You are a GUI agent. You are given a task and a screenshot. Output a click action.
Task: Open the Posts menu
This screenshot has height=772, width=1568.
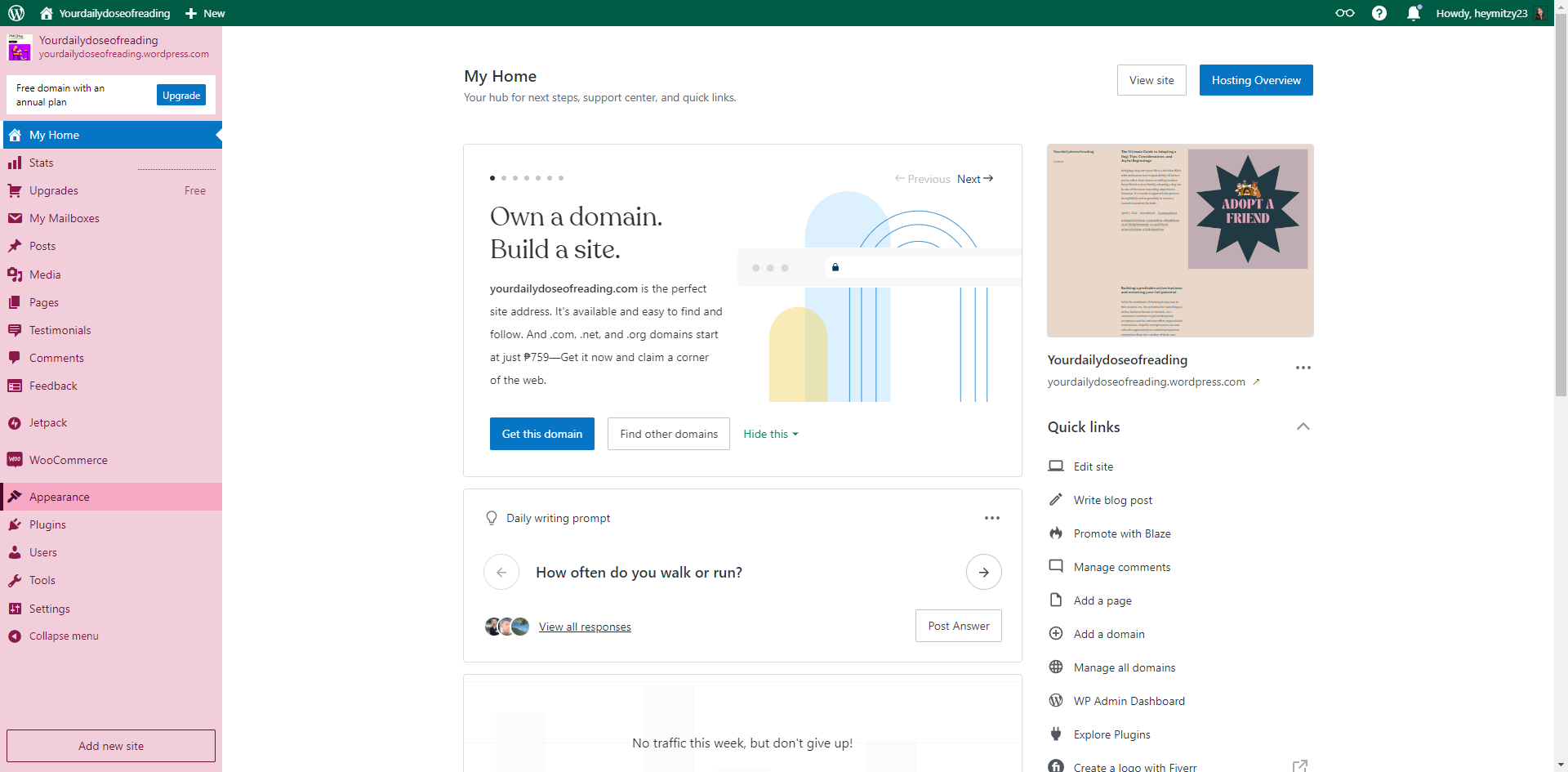click(x=111, y=246)
